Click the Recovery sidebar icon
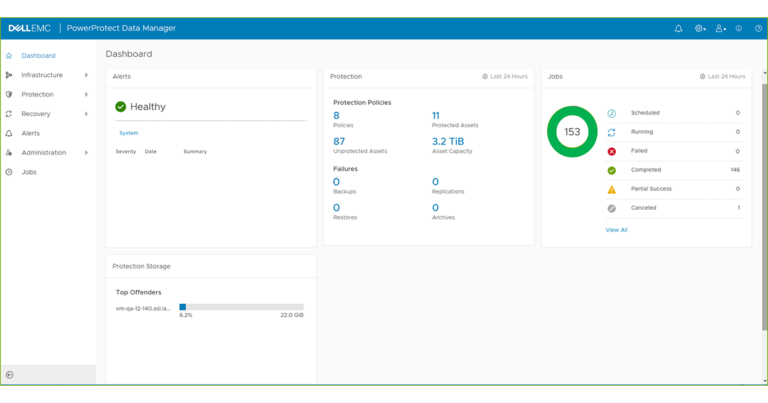 point(9,114)
